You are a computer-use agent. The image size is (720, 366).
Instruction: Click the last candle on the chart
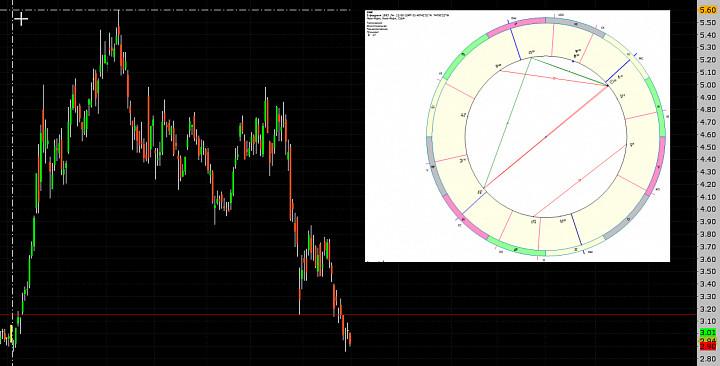[350, 339]
